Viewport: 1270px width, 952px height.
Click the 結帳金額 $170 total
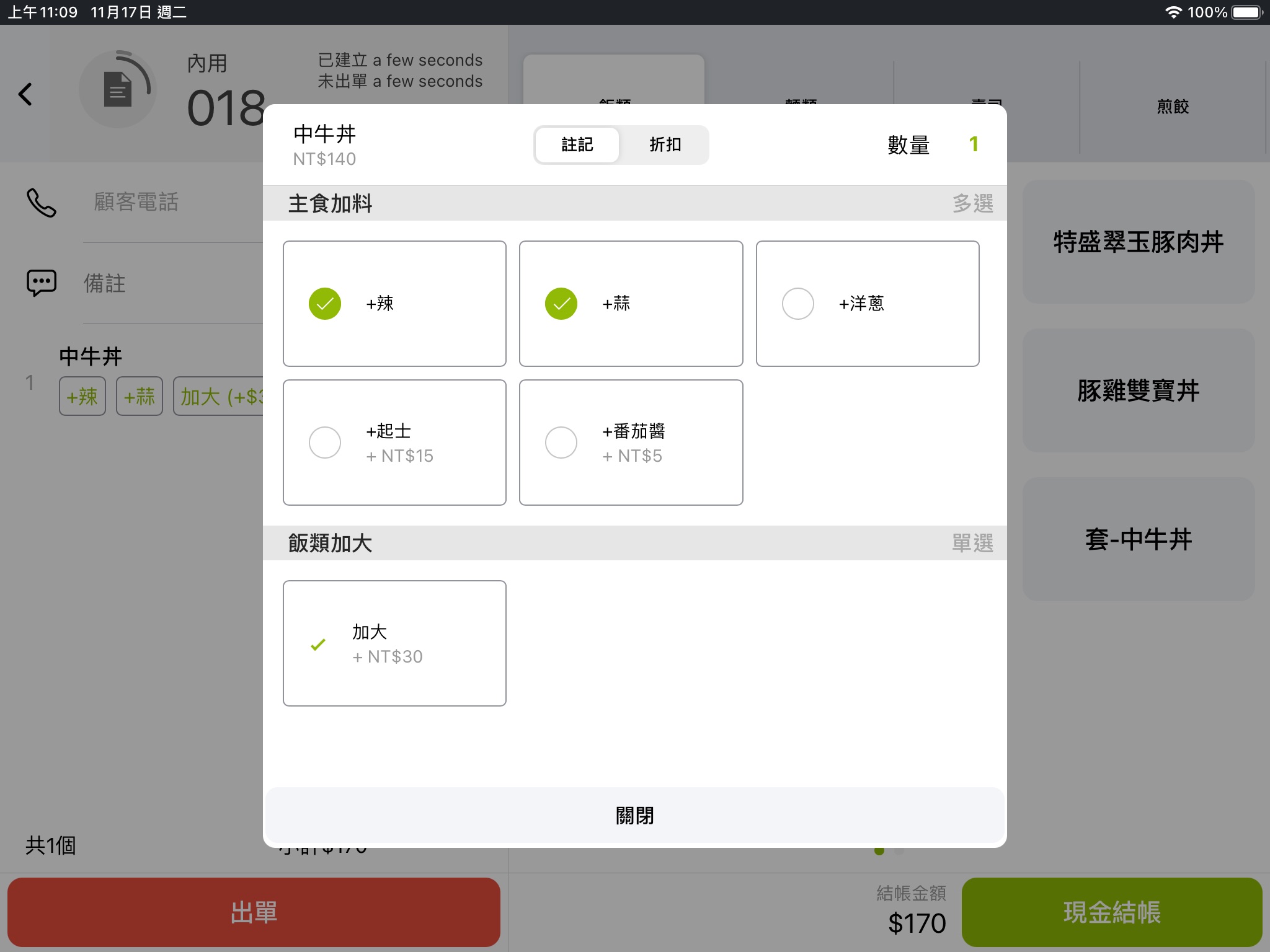pos(912,910)
